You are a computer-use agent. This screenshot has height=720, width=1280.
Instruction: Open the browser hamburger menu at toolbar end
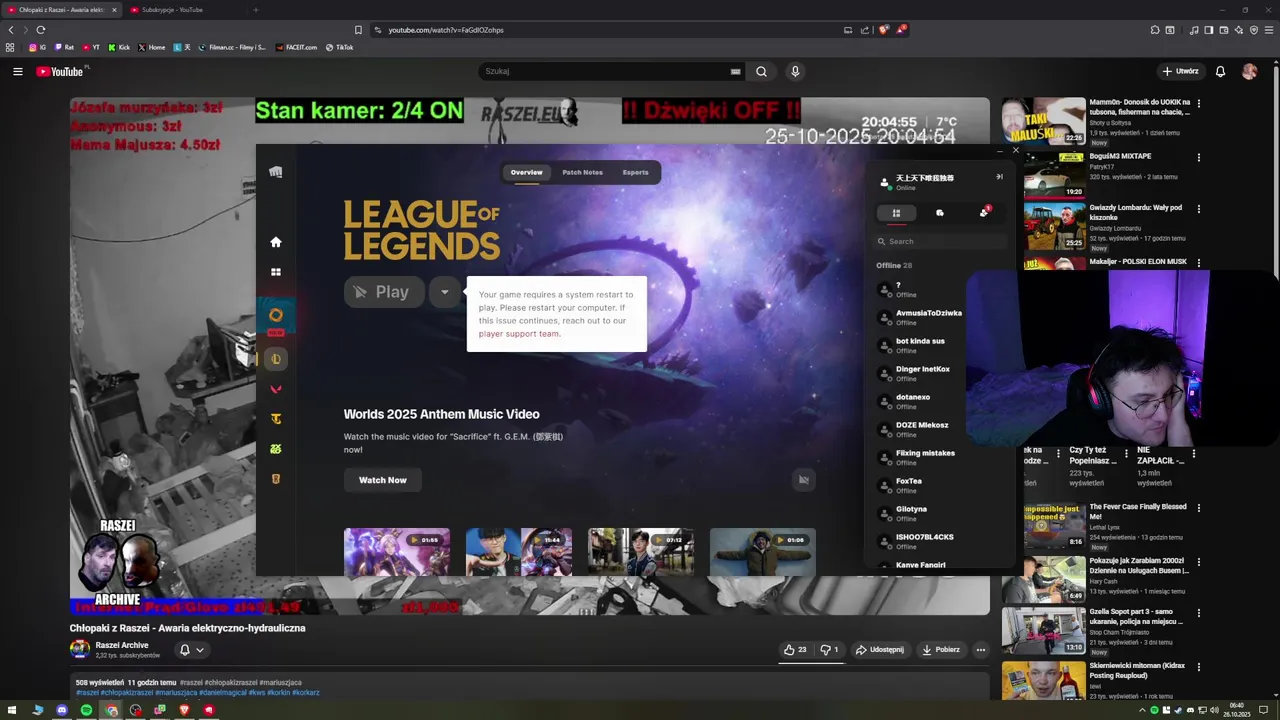coord(1269,30)
